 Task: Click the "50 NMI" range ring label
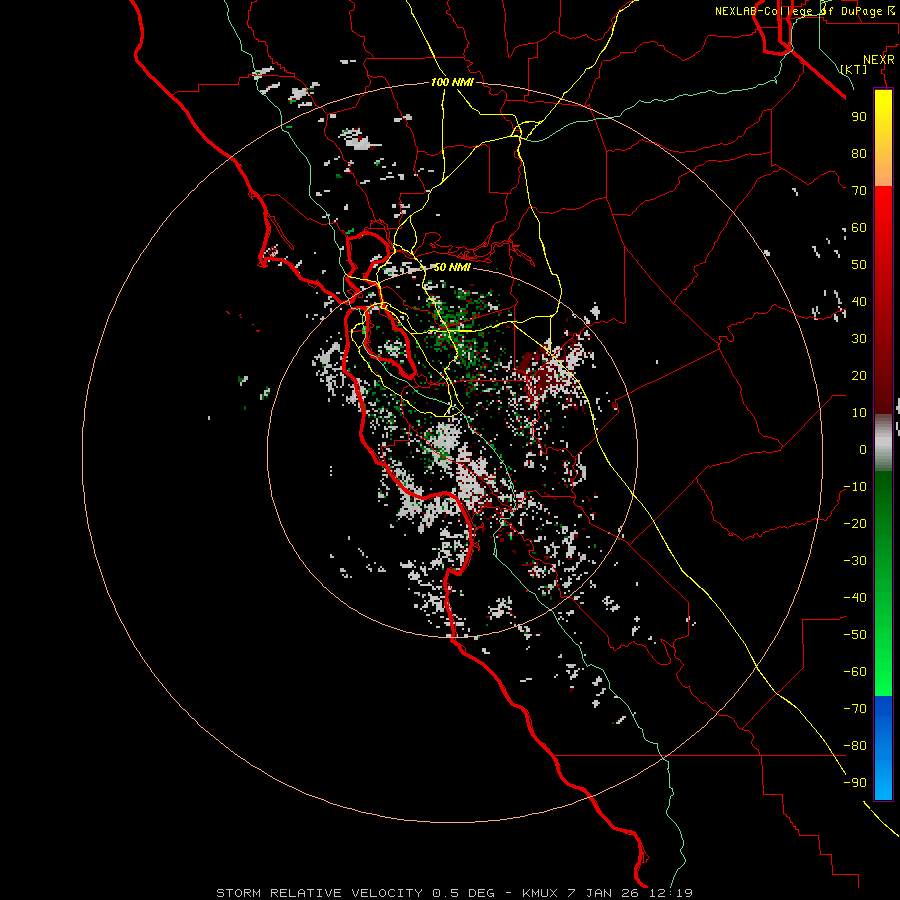pos(452,267)
